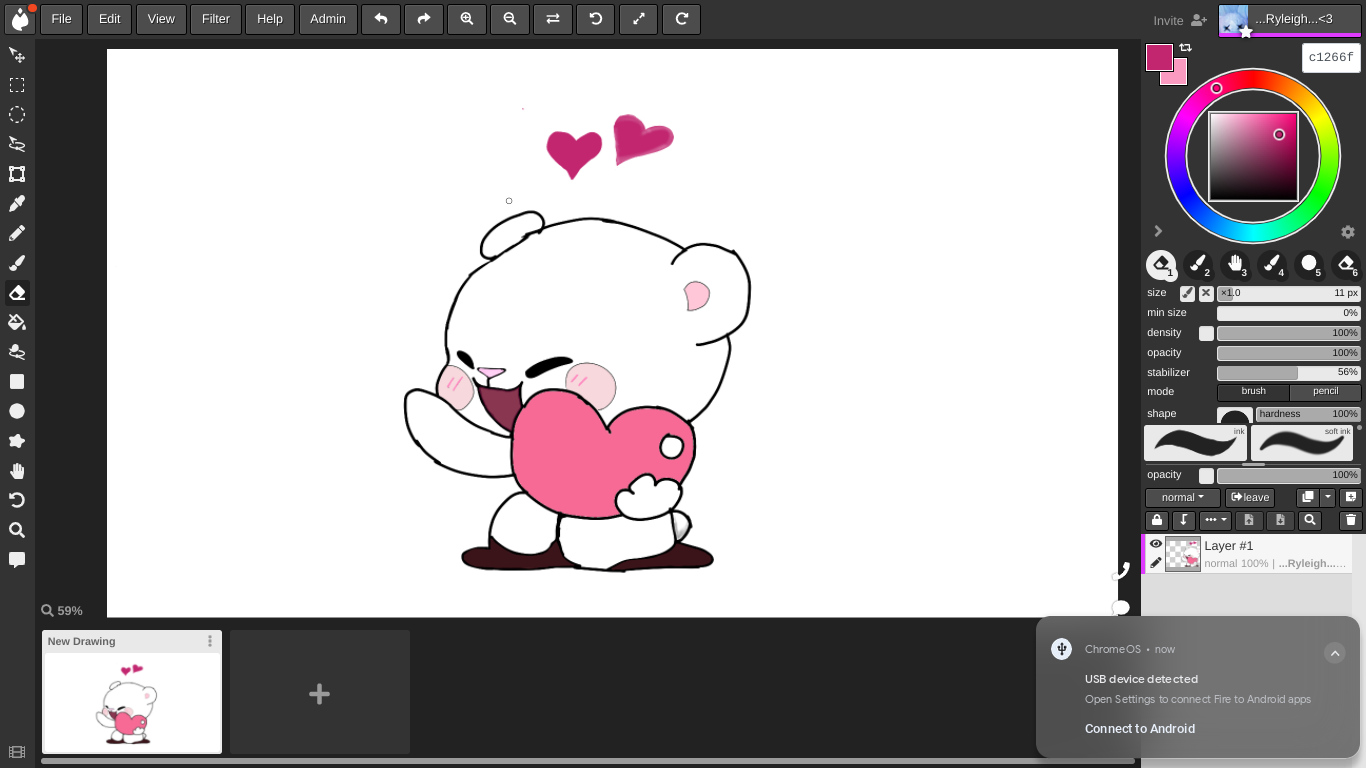Image resolution: width=1366 pixels, height=768 pixels.
Task: Toggle the clipping mask arrow button
Action: click(x=1184, y=520)
